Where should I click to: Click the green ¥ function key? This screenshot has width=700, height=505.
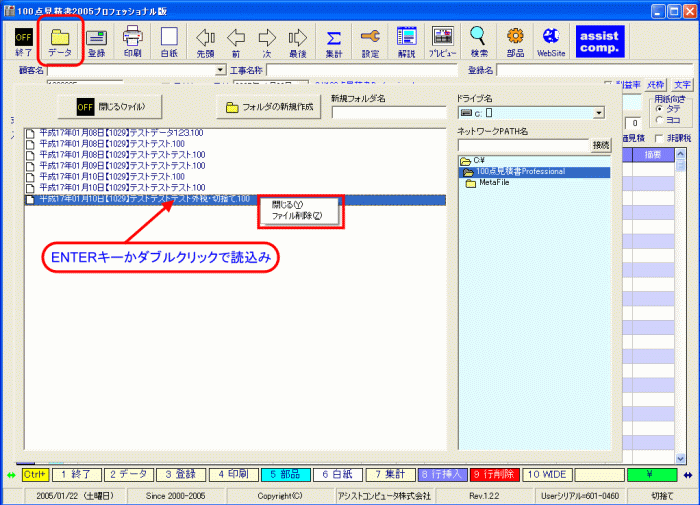coord(652,475)
